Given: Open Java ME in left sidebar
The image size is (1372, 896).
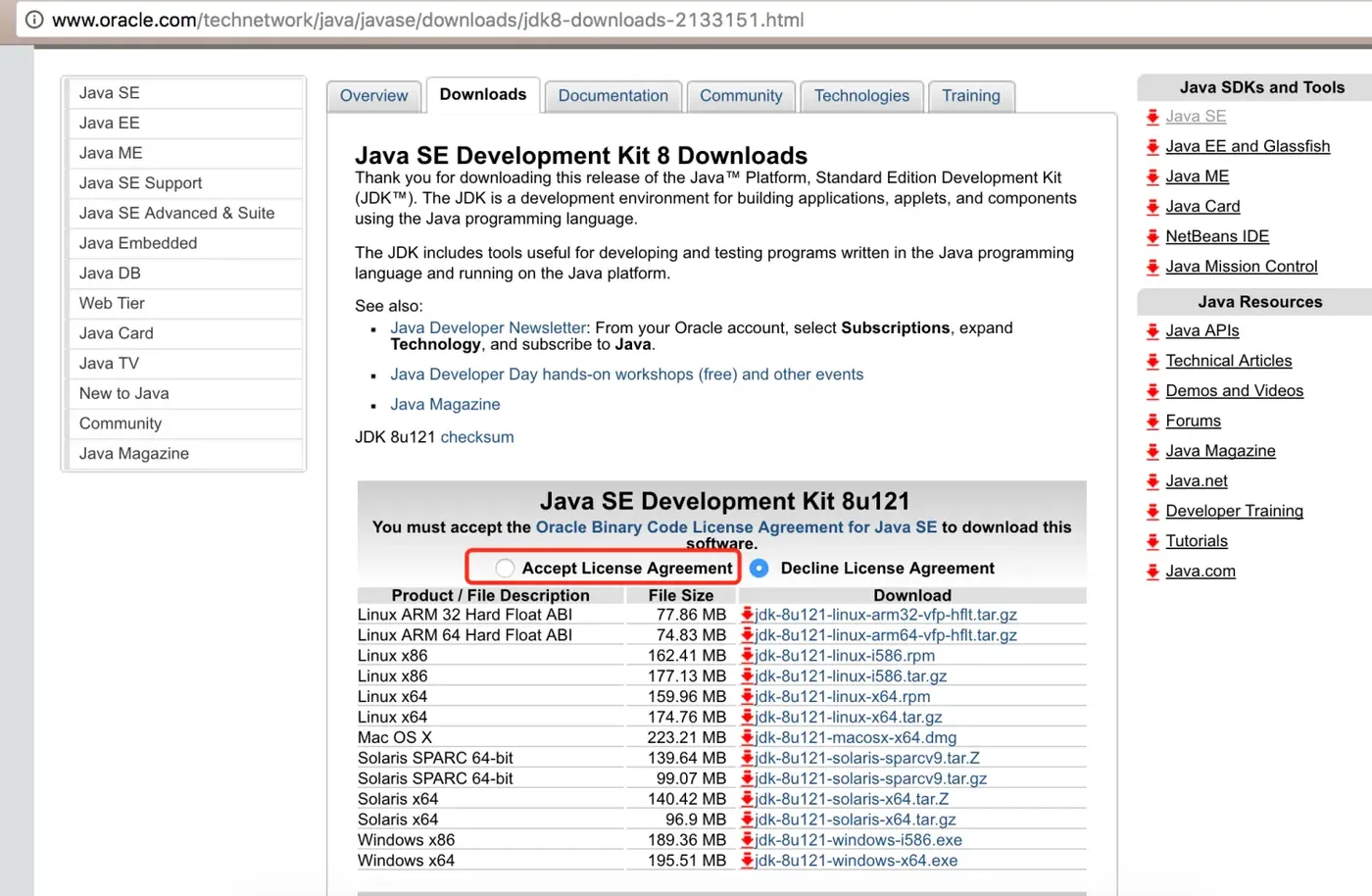Looking at the screenshot, I should (184, 153).
